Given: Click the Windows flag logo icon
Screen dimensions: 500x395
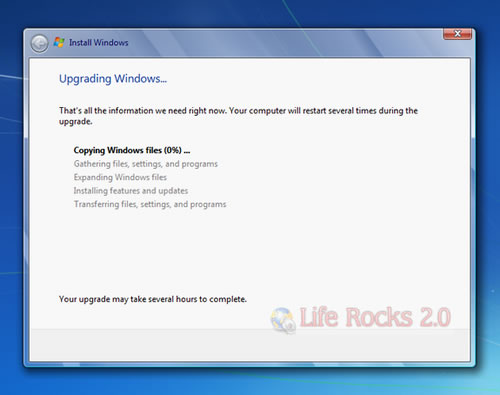Looking at the screenshot, I should 59,42.
